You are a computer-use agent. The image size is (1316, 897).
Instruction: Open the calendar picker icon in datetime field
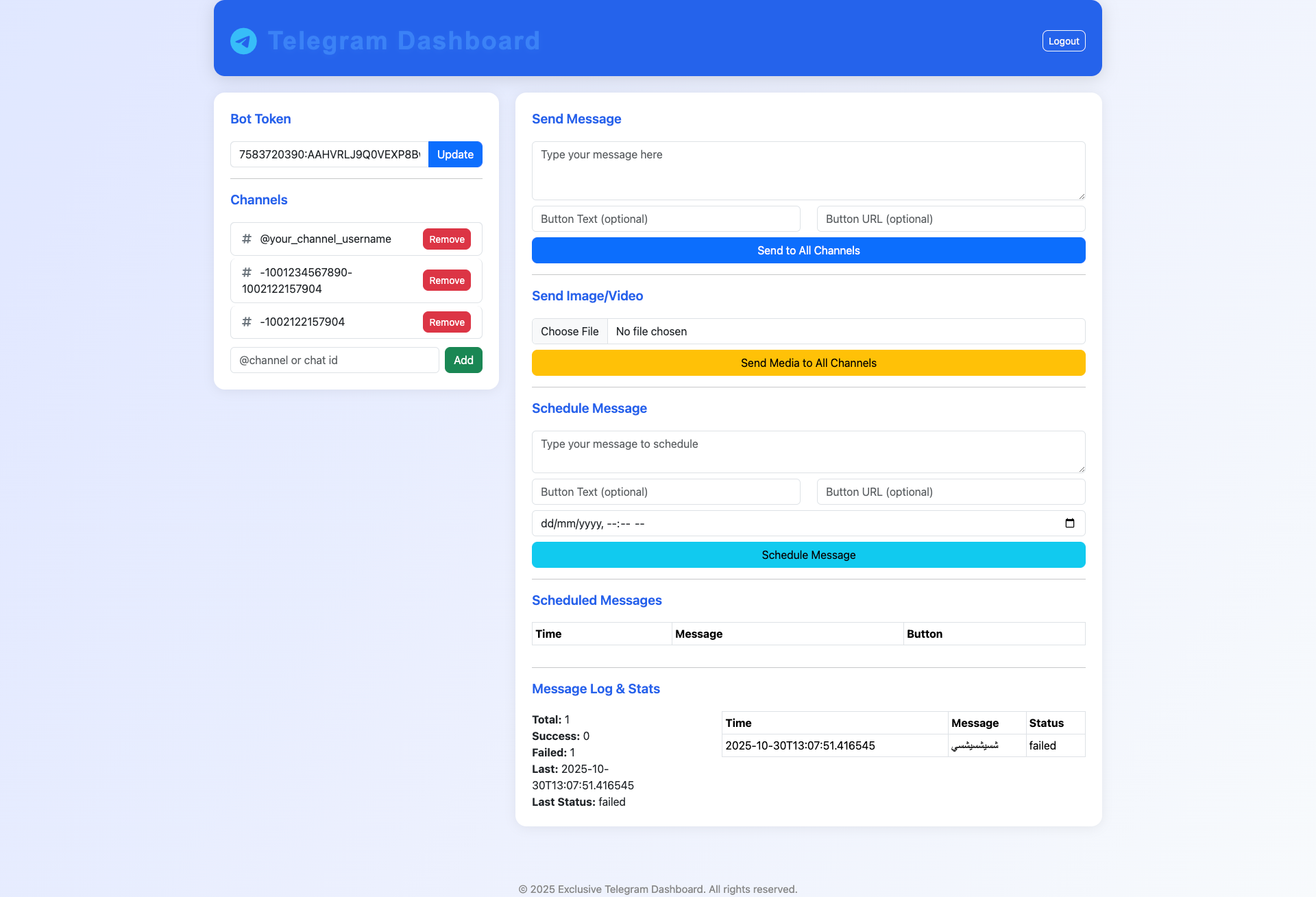tap(1069, 523)
